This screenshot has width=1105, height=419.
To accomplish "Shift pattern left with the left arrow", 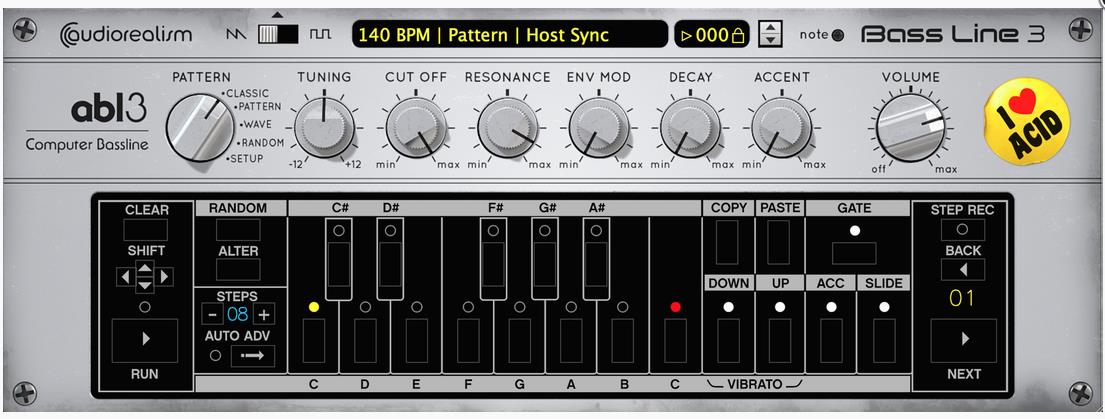I will [125, 277].
